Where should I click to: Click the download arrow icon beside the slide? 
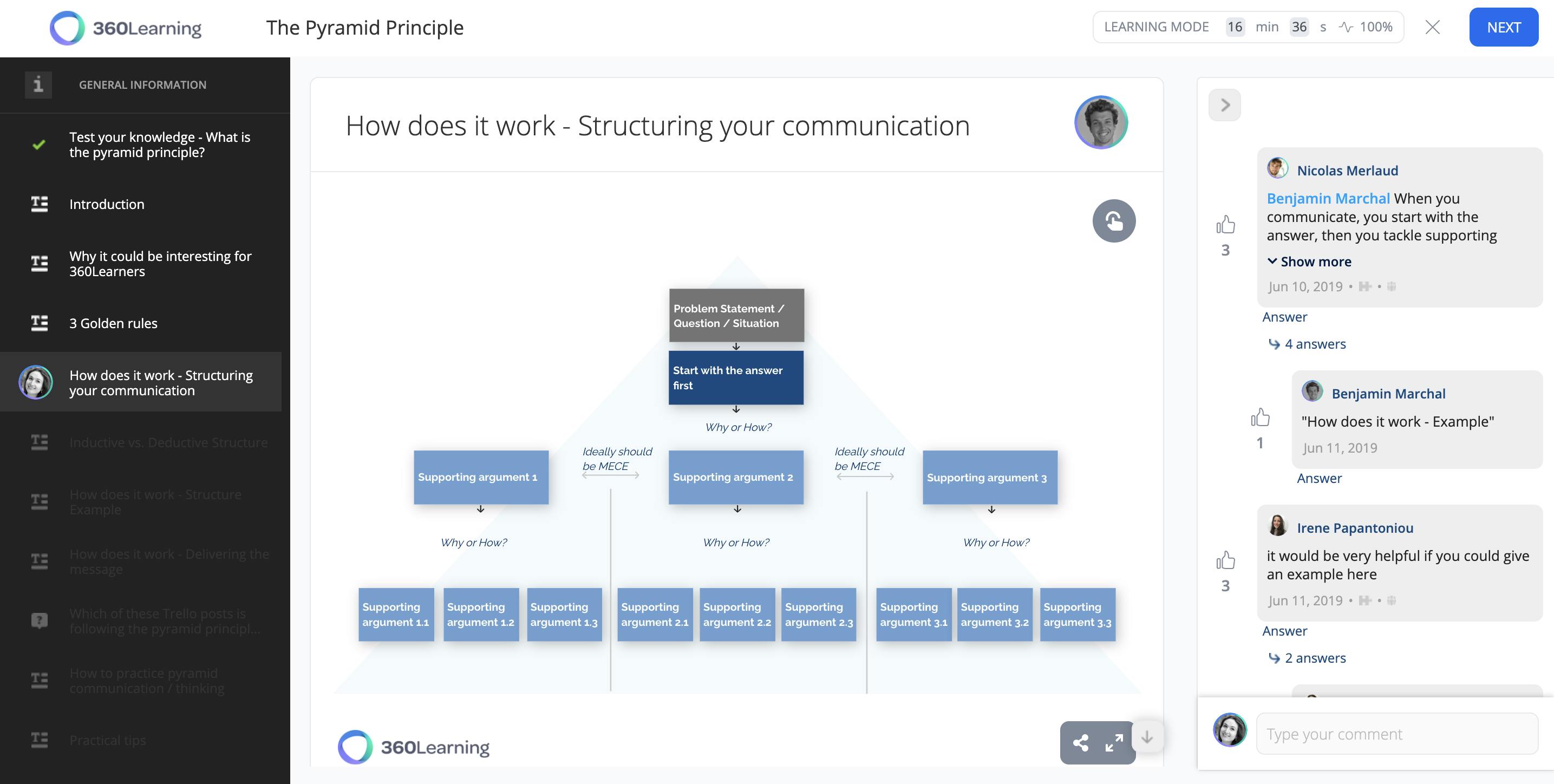1147,736
